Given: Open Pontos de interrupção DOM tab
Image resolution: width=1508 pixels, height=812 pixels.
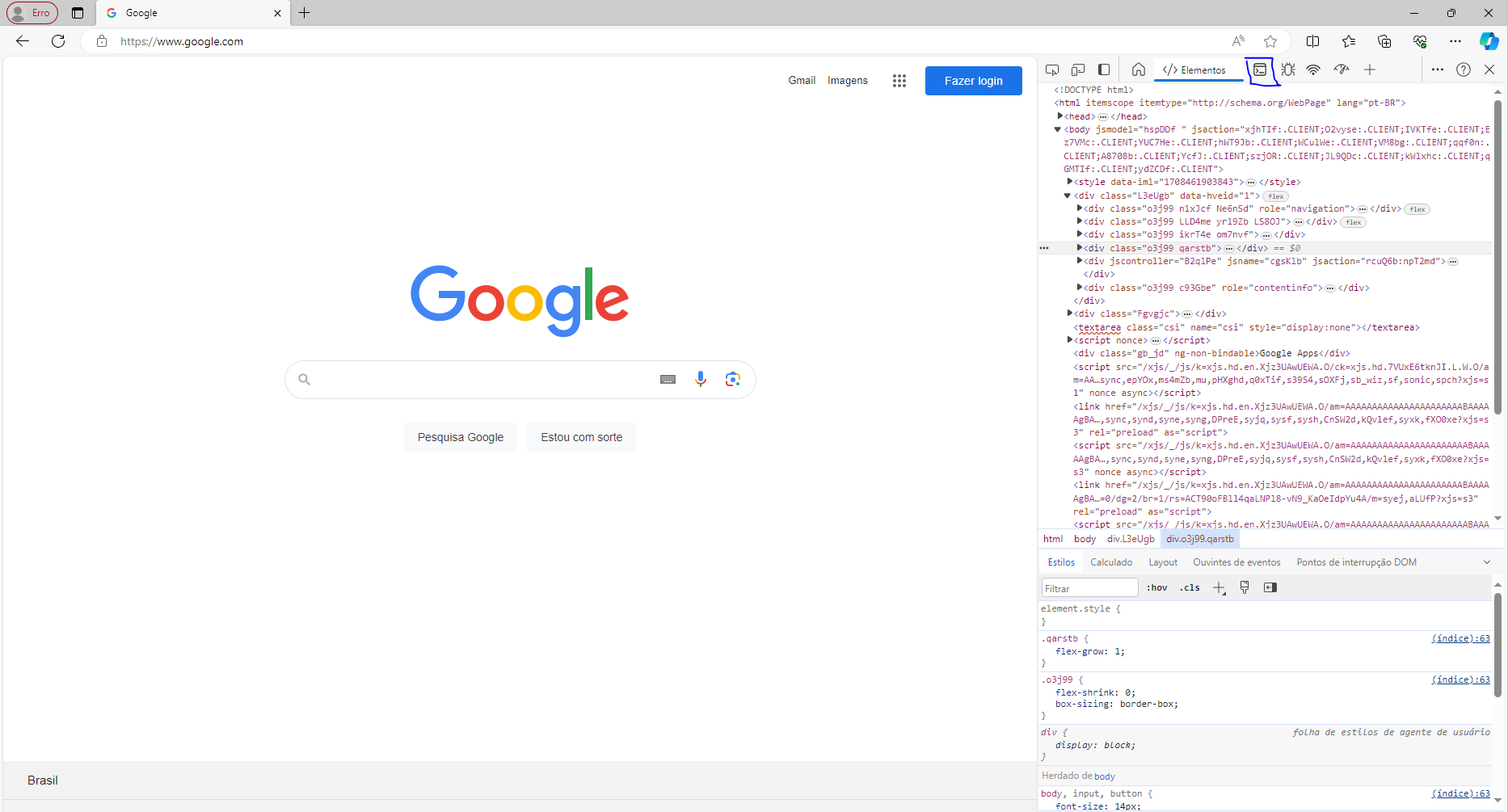Looking at the screenshot, I should [x=1356, y=562].
